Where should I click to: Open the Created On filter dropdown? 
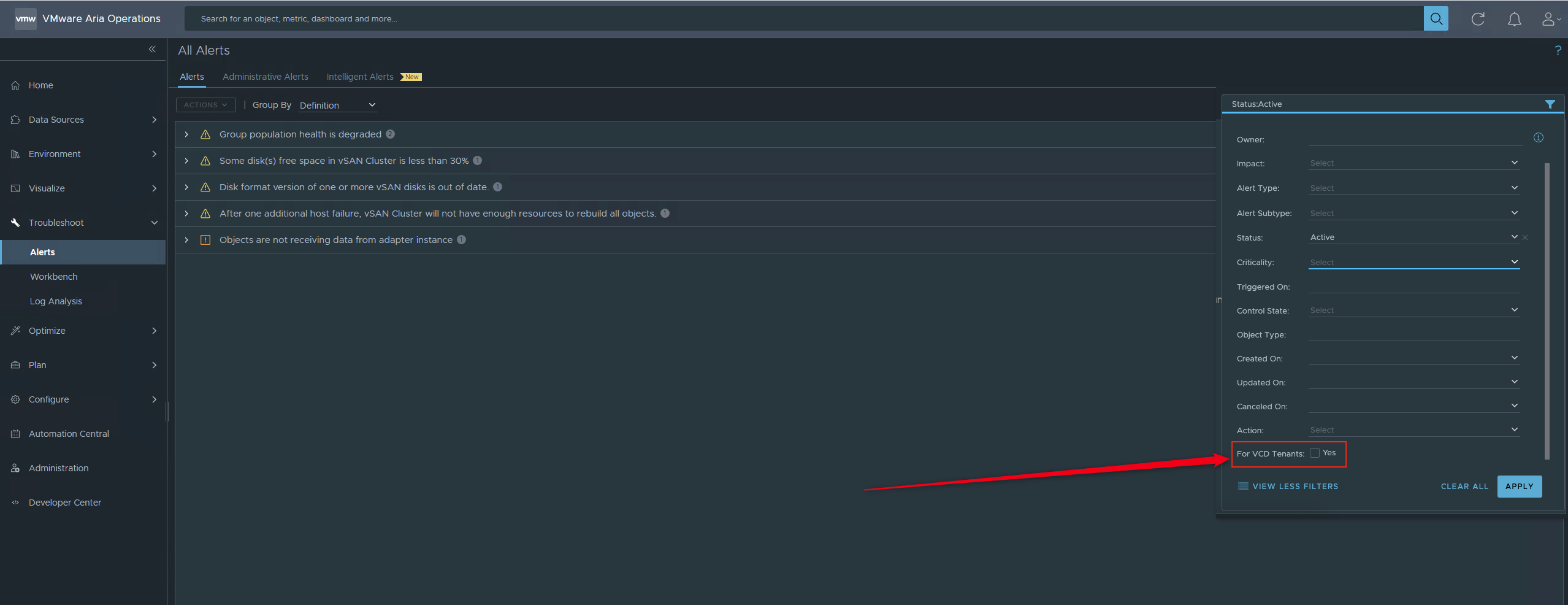1413,358
